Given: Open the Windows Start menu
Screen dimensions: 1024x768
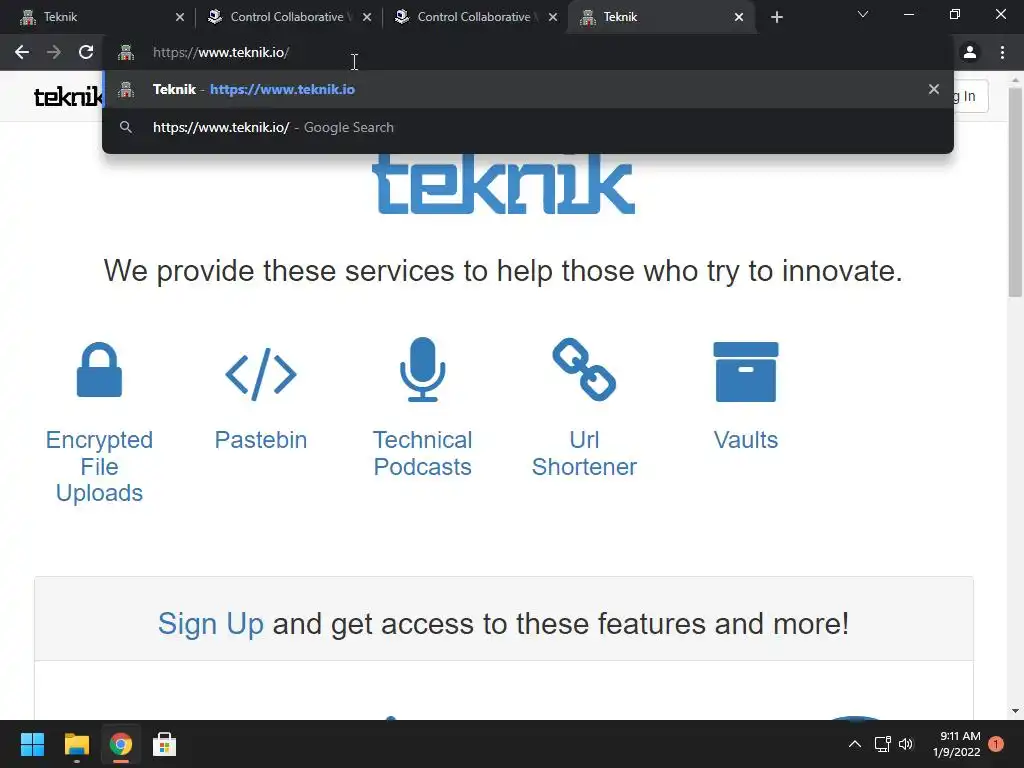Looking at the screenshot, I should [32, 744].
